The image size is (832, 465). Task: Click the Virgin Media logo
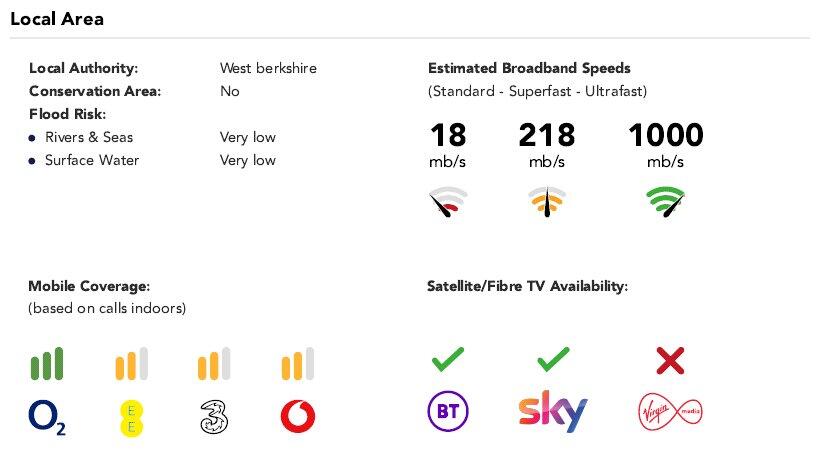670,411
